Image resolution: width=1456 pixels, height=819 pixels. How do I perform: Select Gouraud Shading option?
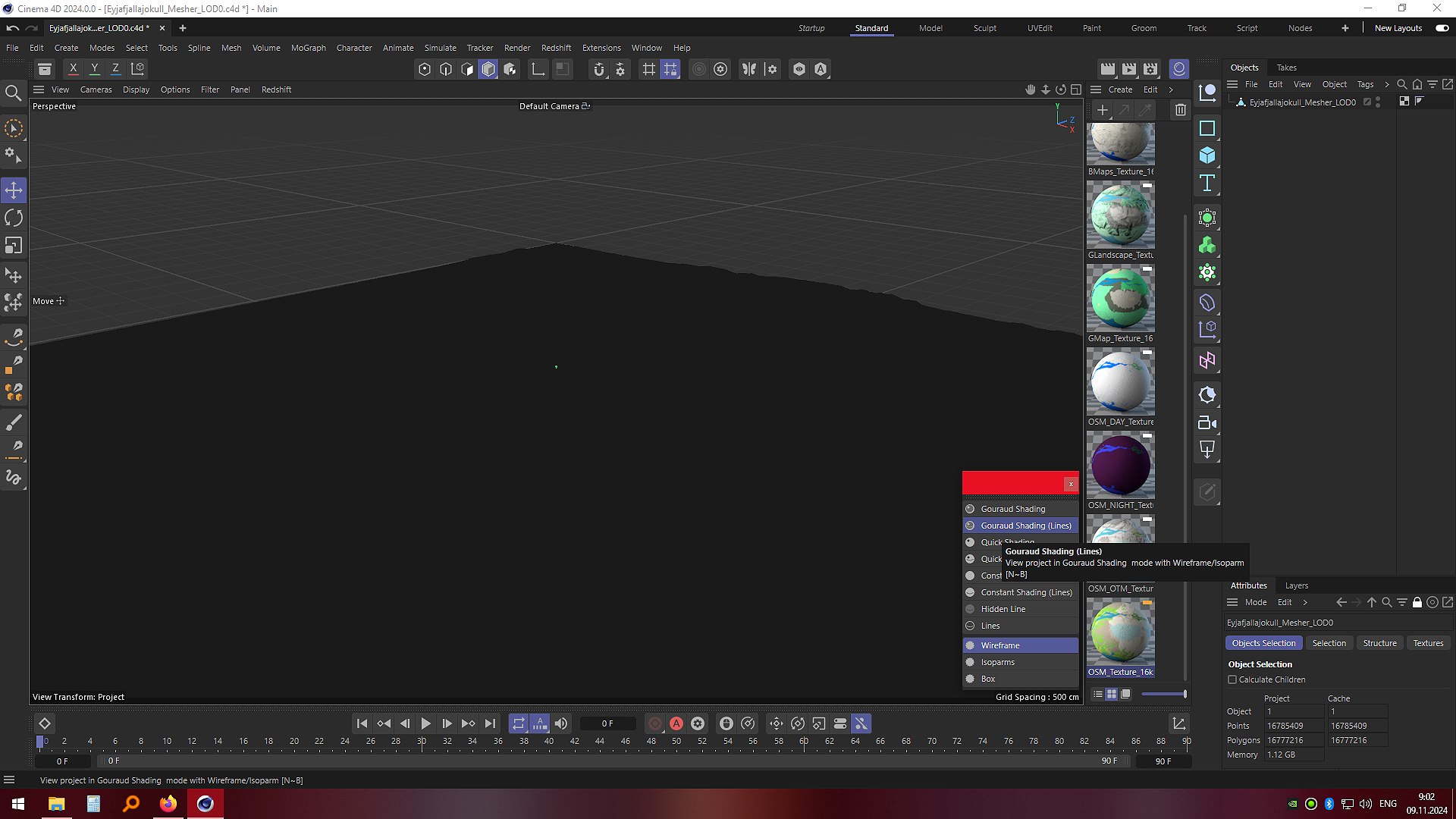[1021, 509]
